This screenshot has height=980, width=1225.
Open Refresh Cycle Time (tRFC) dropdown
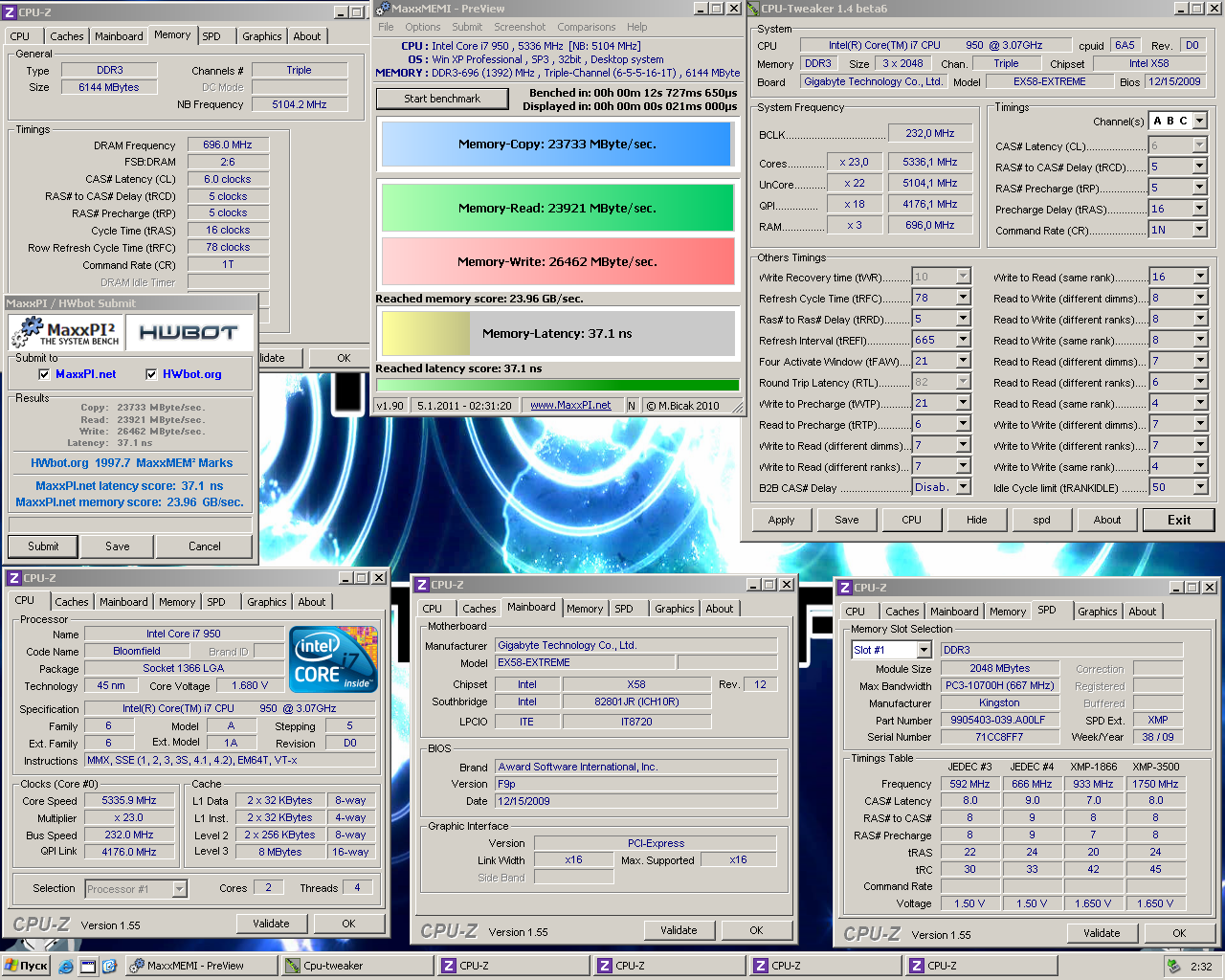click(964, 298)
